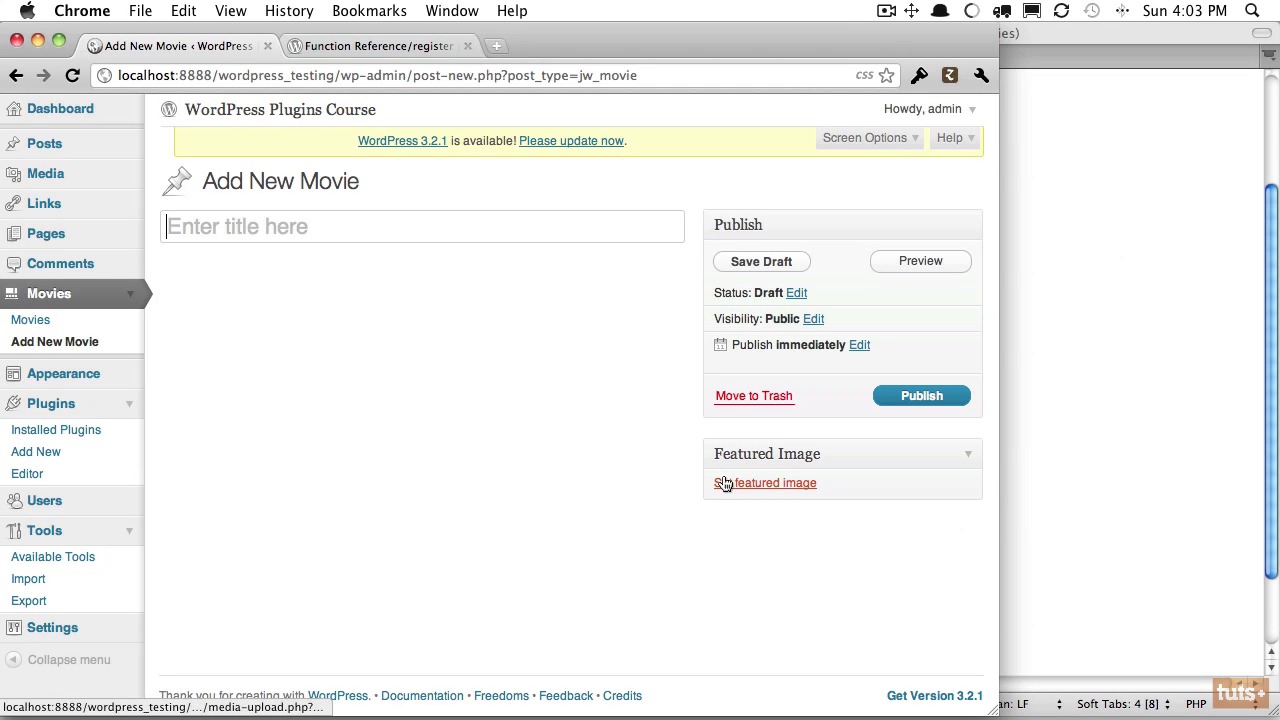
Task: Edit the Visibility setting
Action: 813,319
